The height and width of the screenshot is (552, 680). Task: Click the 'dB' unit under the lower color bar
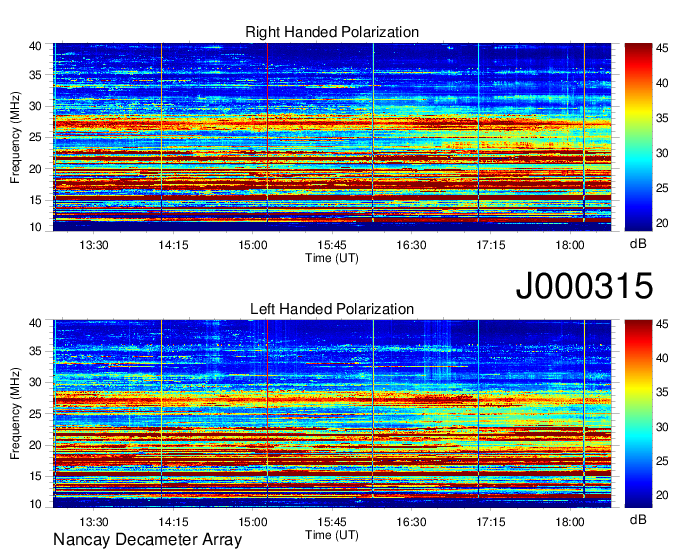[x=638, y=519]
